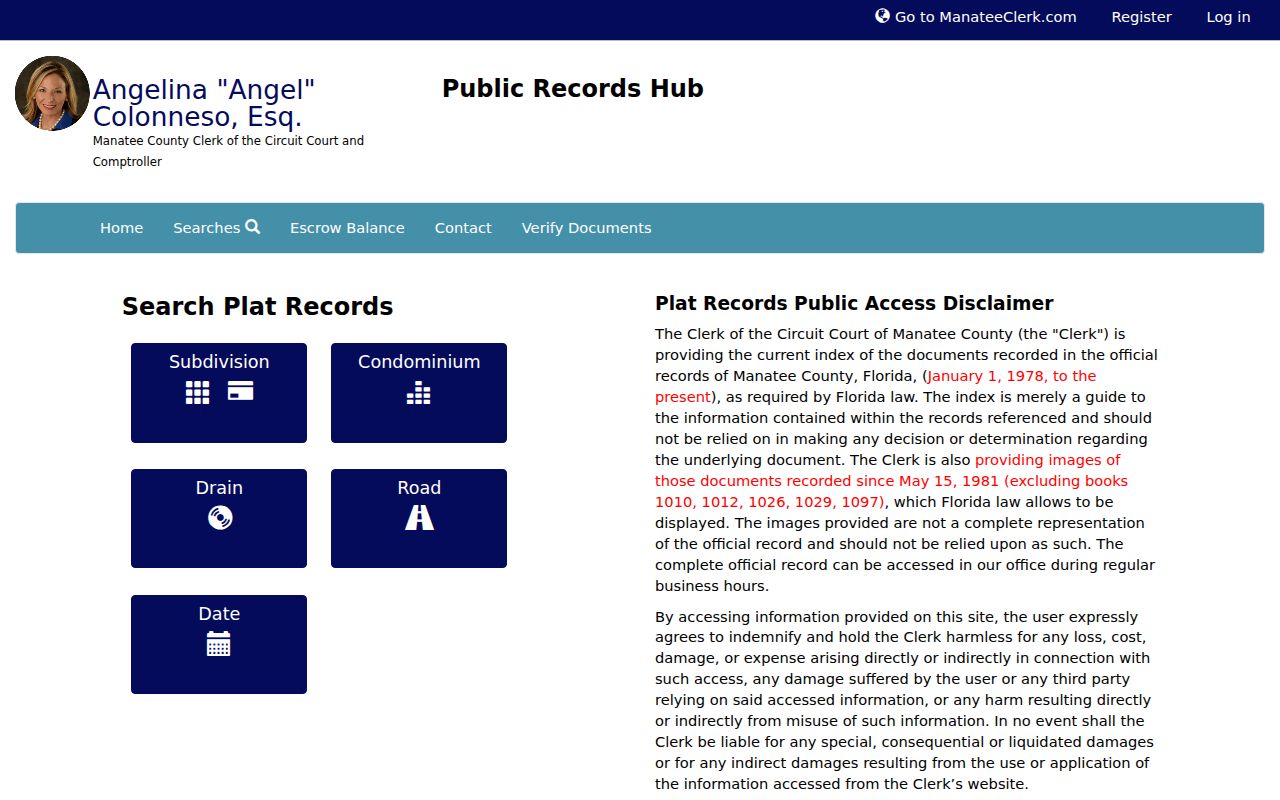
Task: Click the Subdivision tile label
Action: click(219, 362)
